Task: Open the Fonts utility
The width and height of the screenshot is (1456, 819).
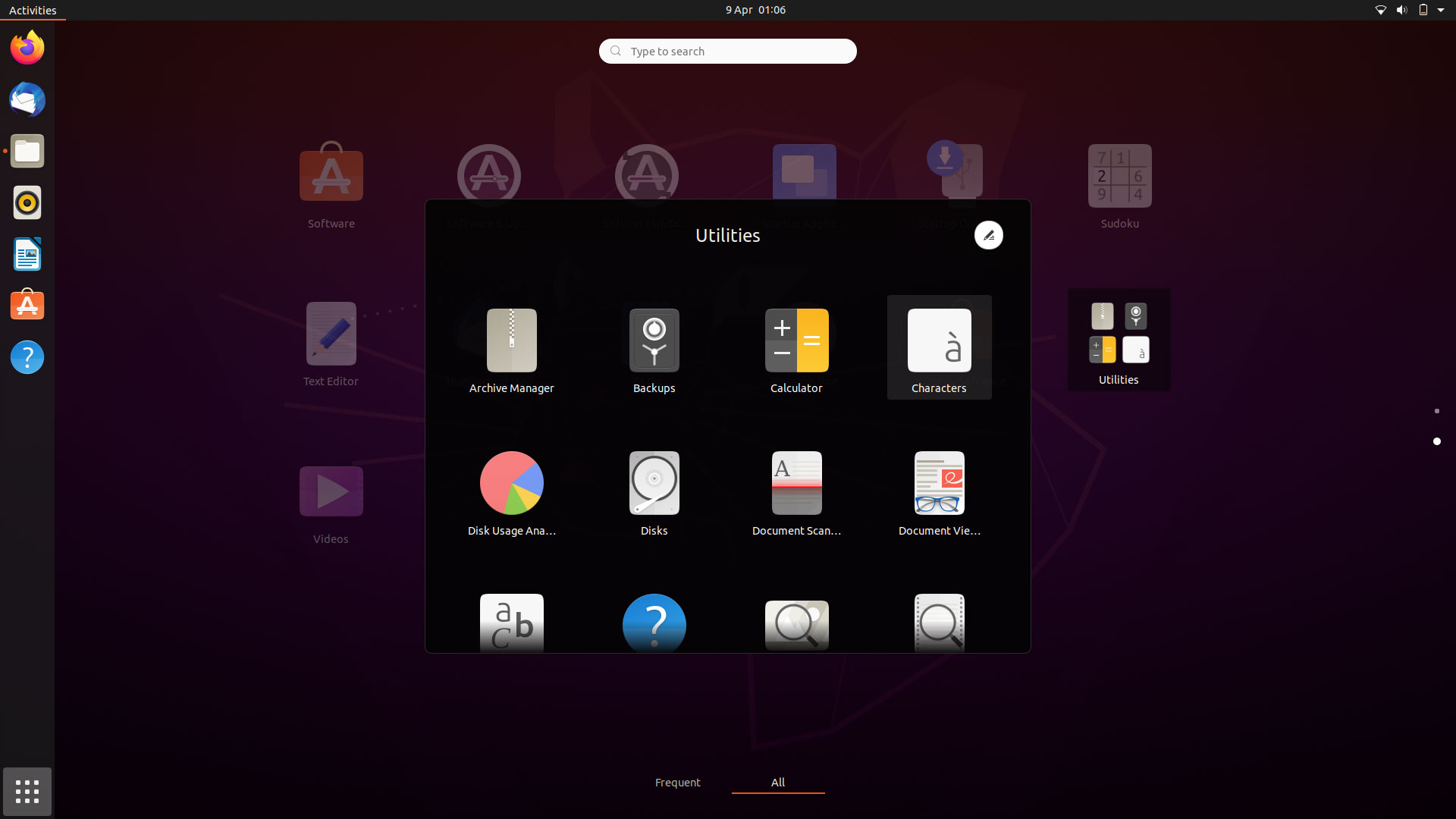Action: pos(511,624)
